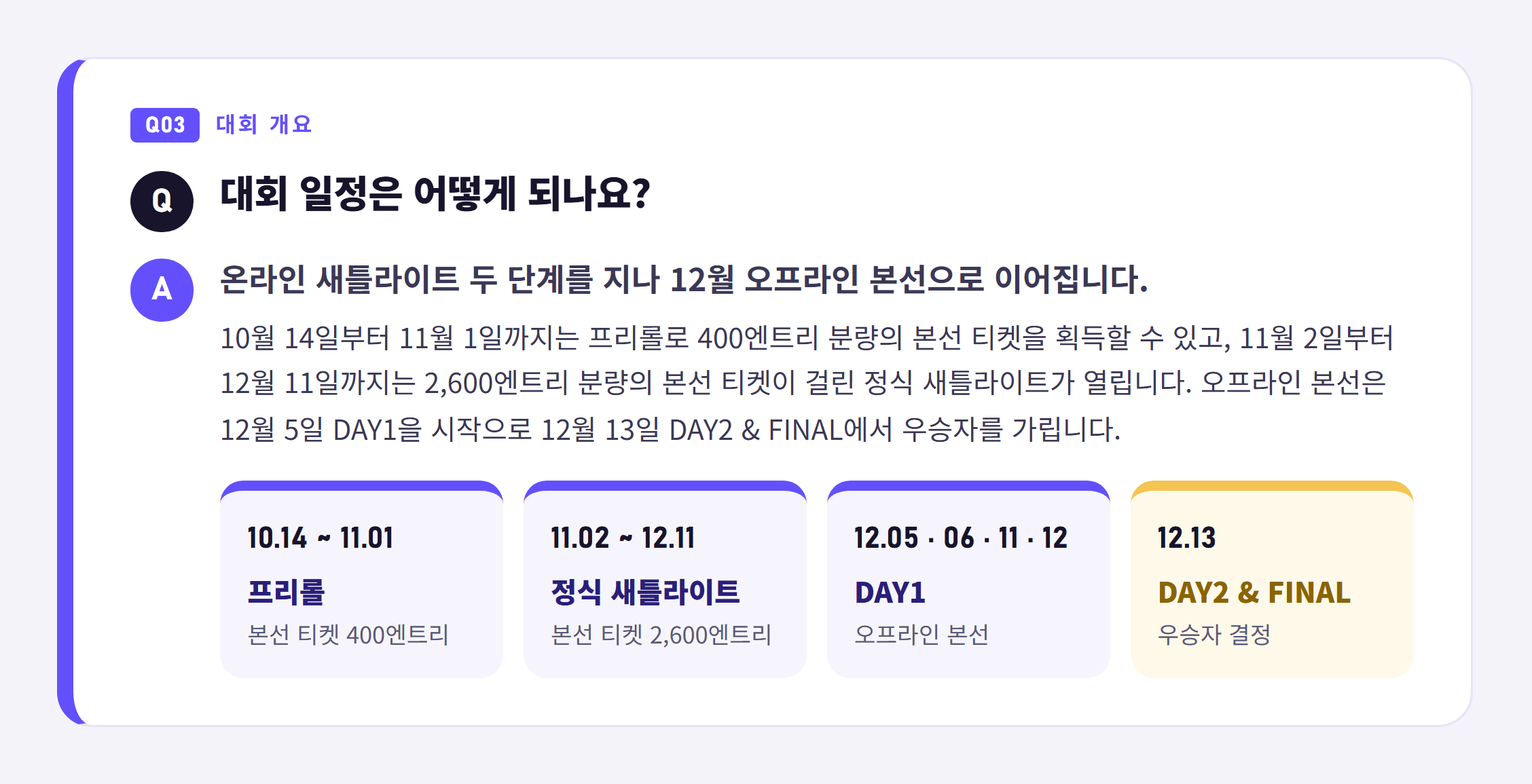Click the dark circular Q icon
The image size is (1532, 784).
tap(162, 202)
